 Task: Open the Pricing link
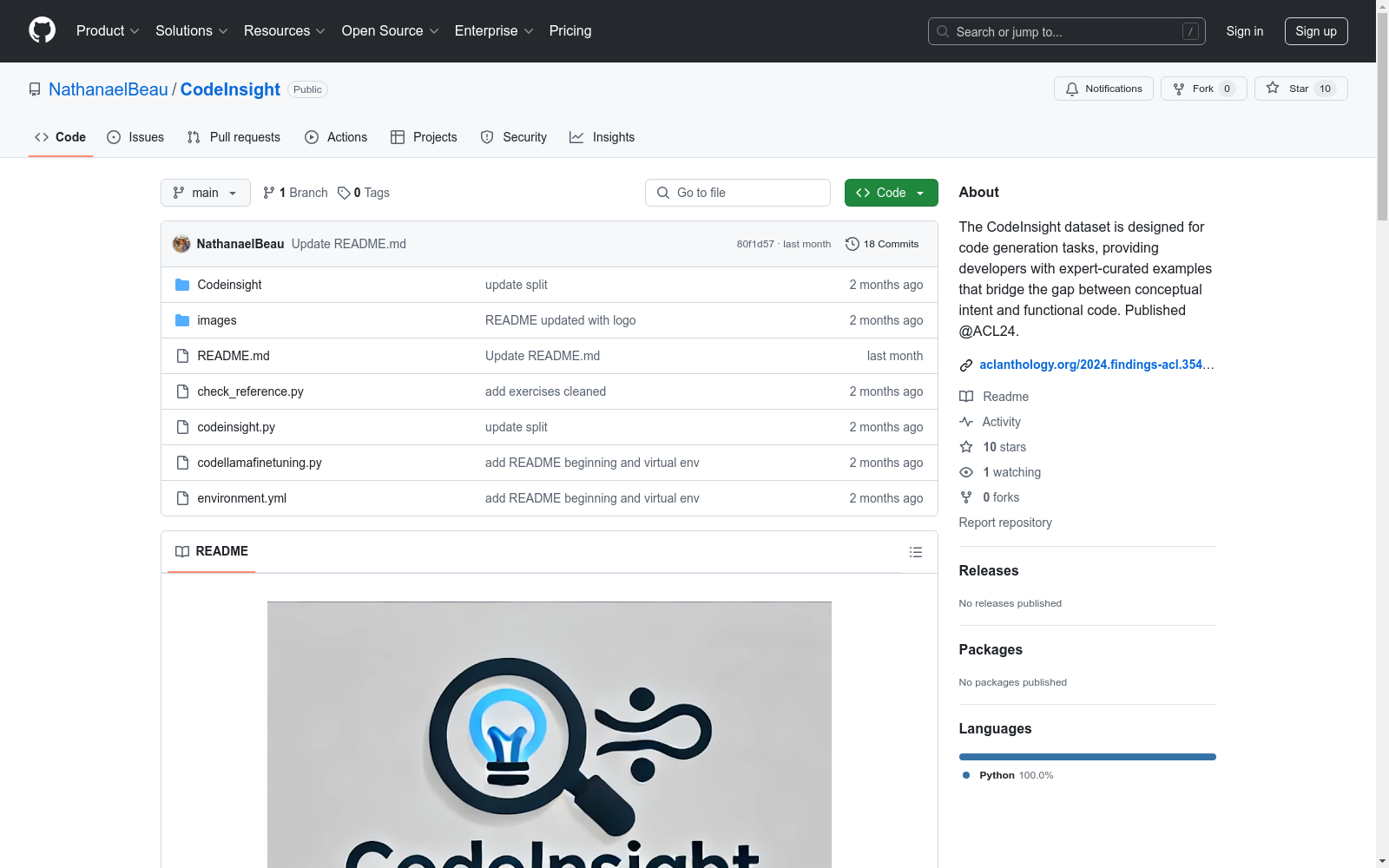pos(570,31)
